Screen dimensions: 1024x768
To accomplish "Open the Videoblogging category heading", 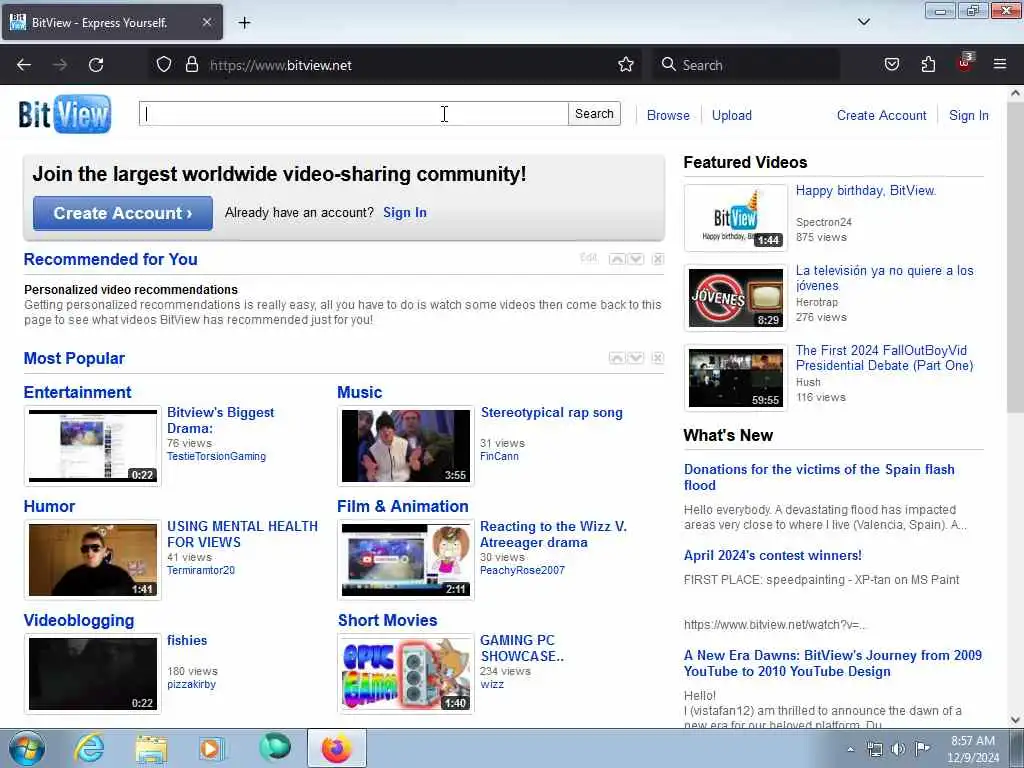I will 78,620.
